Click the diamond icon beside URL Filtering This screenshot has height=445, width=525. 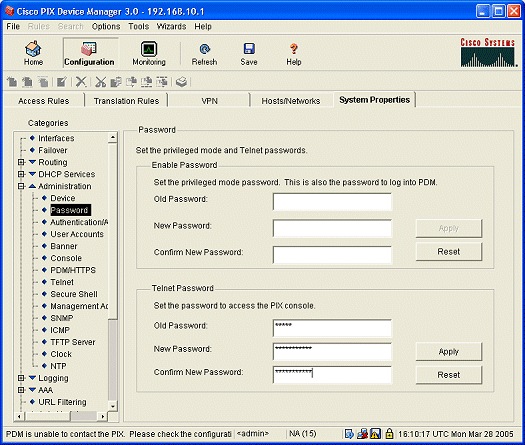pos(32,402)
